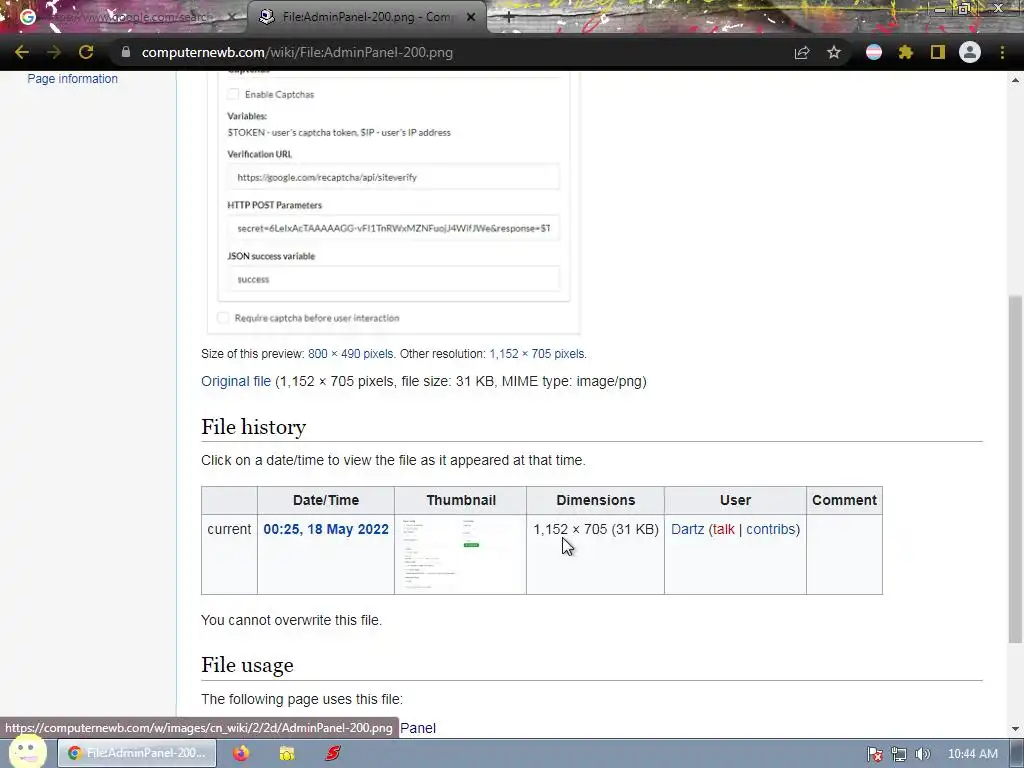Click the large AdminPanel preview image
1024x768 pixels.
[x=393, y=202]
